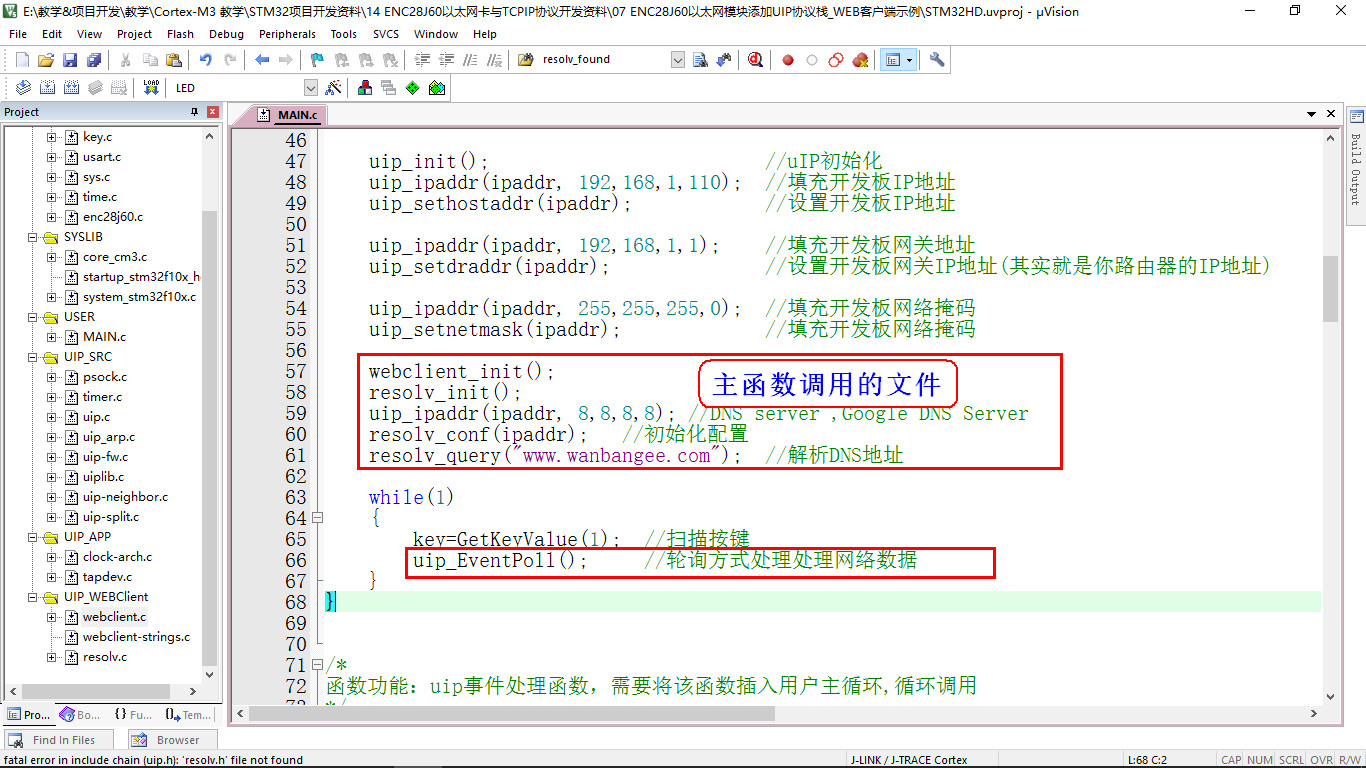Select resolv.c in project tree
Image resolution: width=1366 pixels, height=768 pixels.
tap(105, 657)
